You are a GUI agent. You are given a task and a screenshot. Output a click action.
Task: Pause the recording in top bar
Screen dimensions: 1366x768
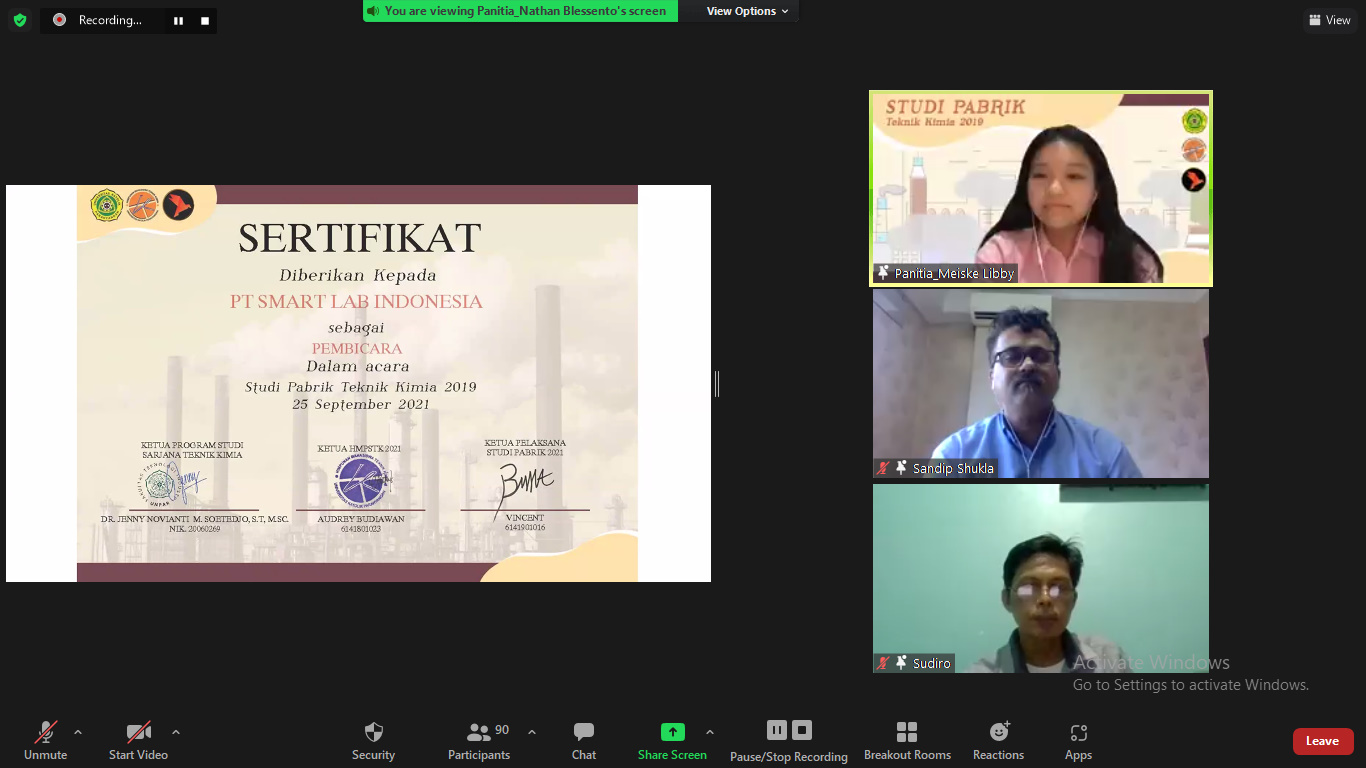(178, 20)
